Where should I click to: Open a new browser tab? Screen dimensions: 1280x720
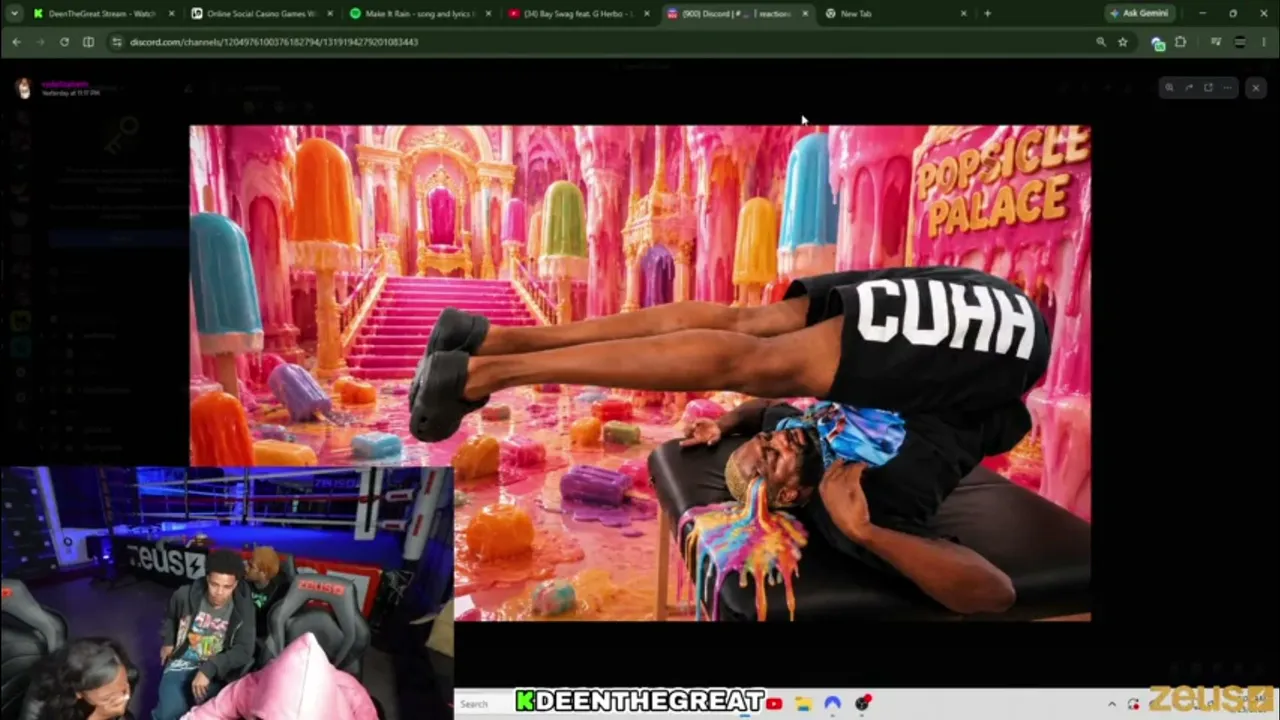(x=987, y=14)
